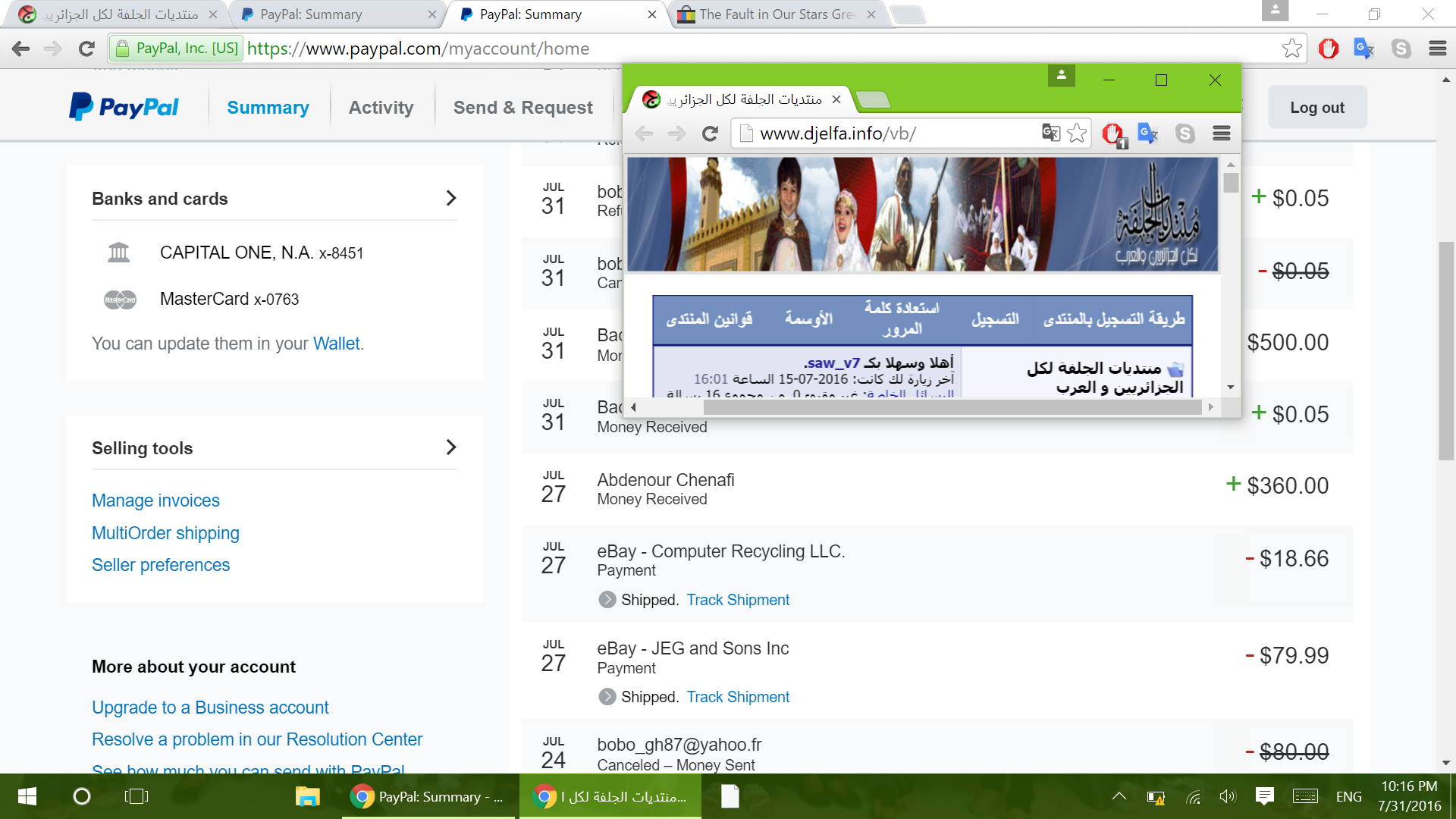The width and height of the screenshot is (1456, 819).
Task: Close the active PayPal: Summary tab
Action: (x=651, y=14)
